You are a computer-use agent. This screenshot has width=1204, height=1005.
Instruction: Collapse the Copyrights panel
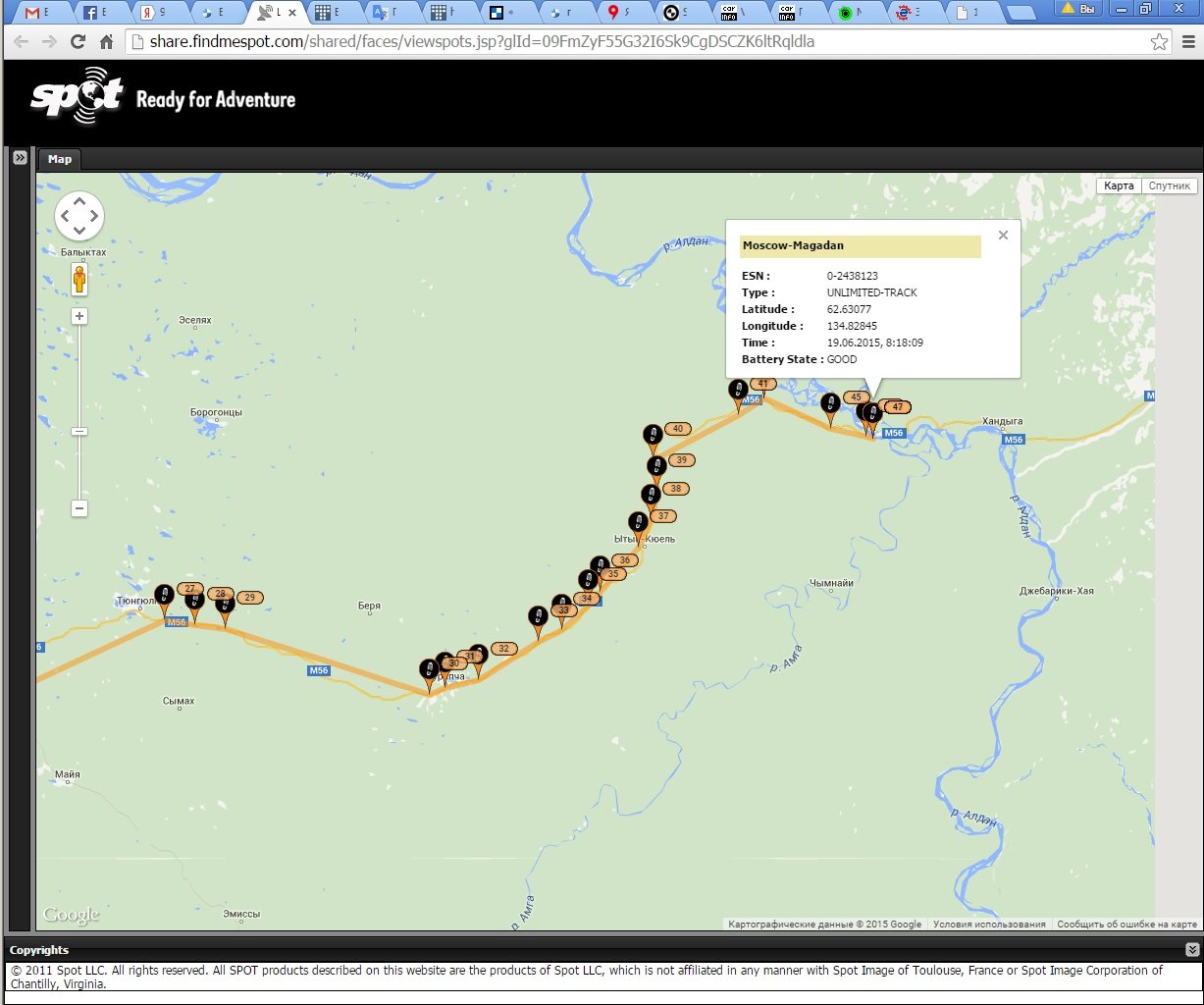click(1192, 949)
